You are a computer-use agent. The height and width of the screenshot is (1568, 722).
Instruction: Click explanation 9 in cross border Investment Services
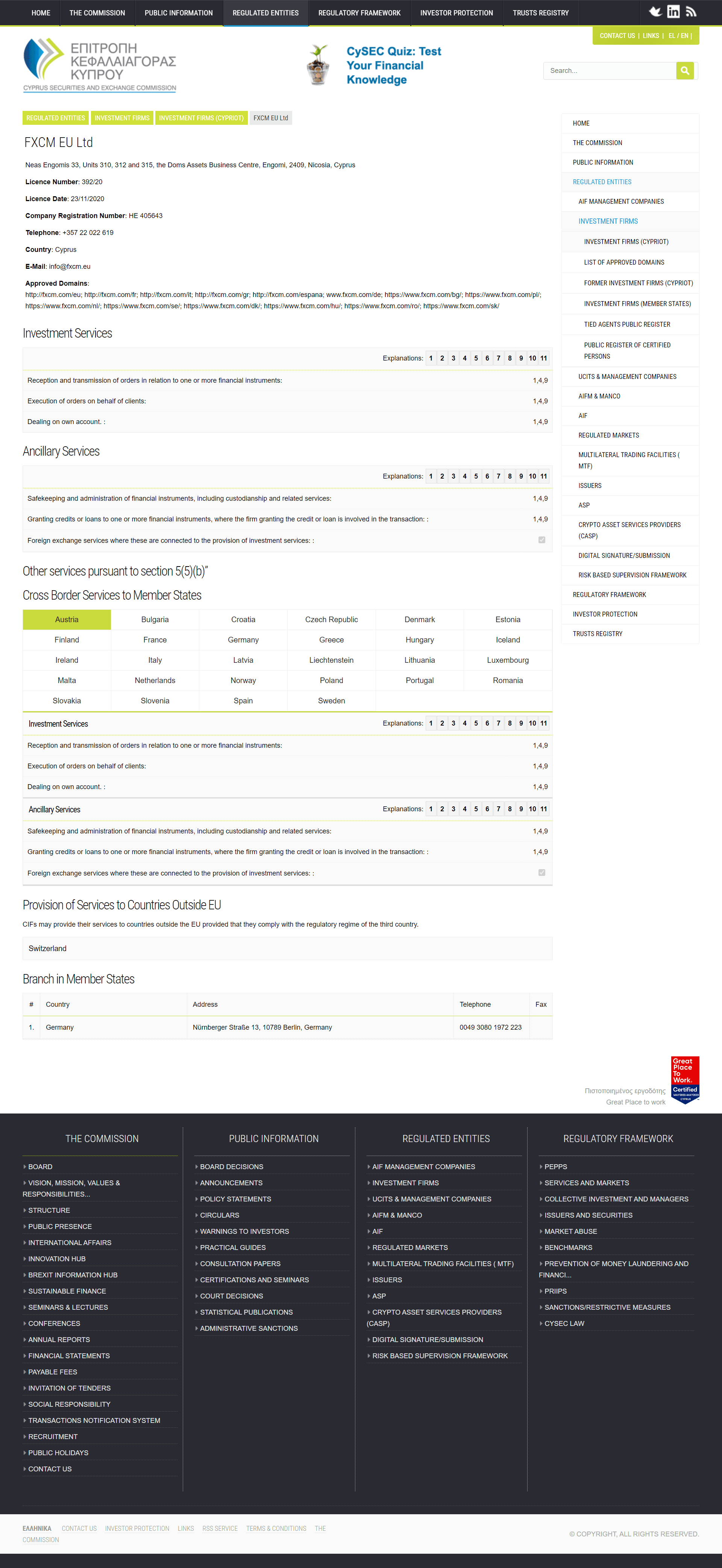tap(521, 724)
